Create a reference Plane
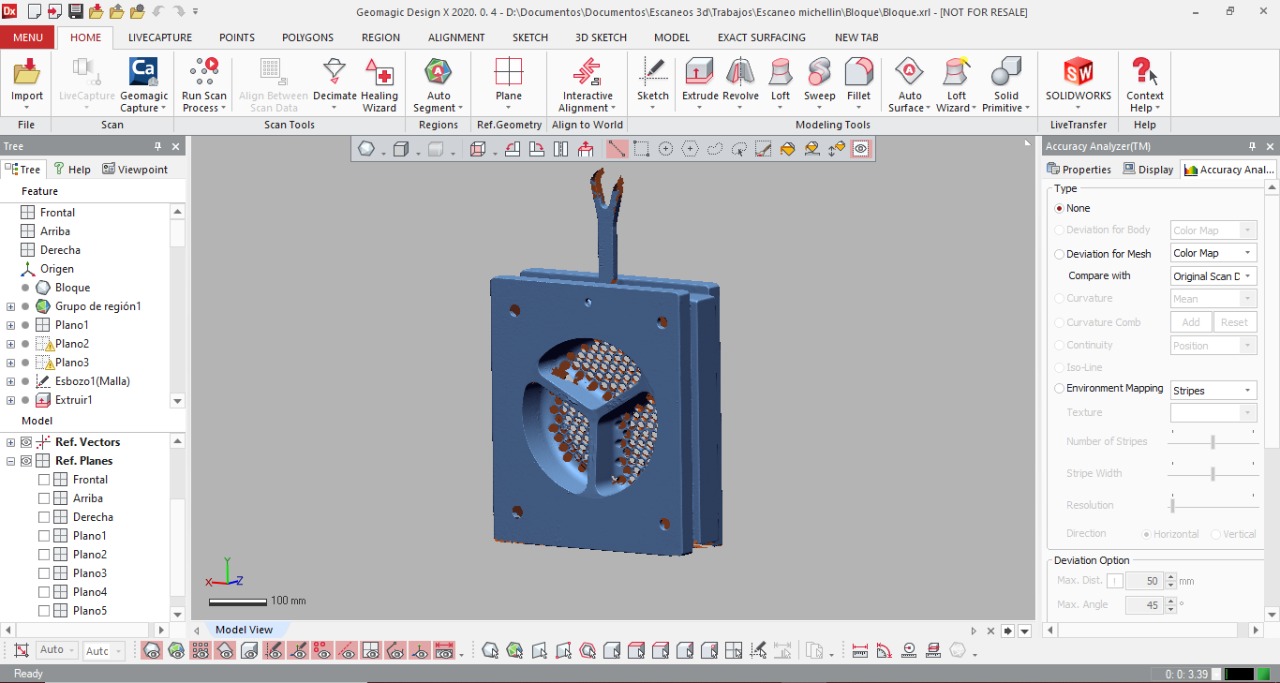1280x683 pixels. click(509, 85)
